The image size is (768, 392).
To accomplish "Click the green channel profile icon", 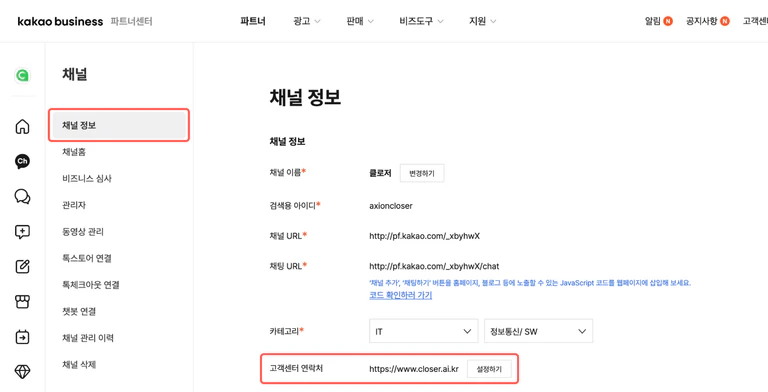I will pyautogui.click(x=22, y=75).
